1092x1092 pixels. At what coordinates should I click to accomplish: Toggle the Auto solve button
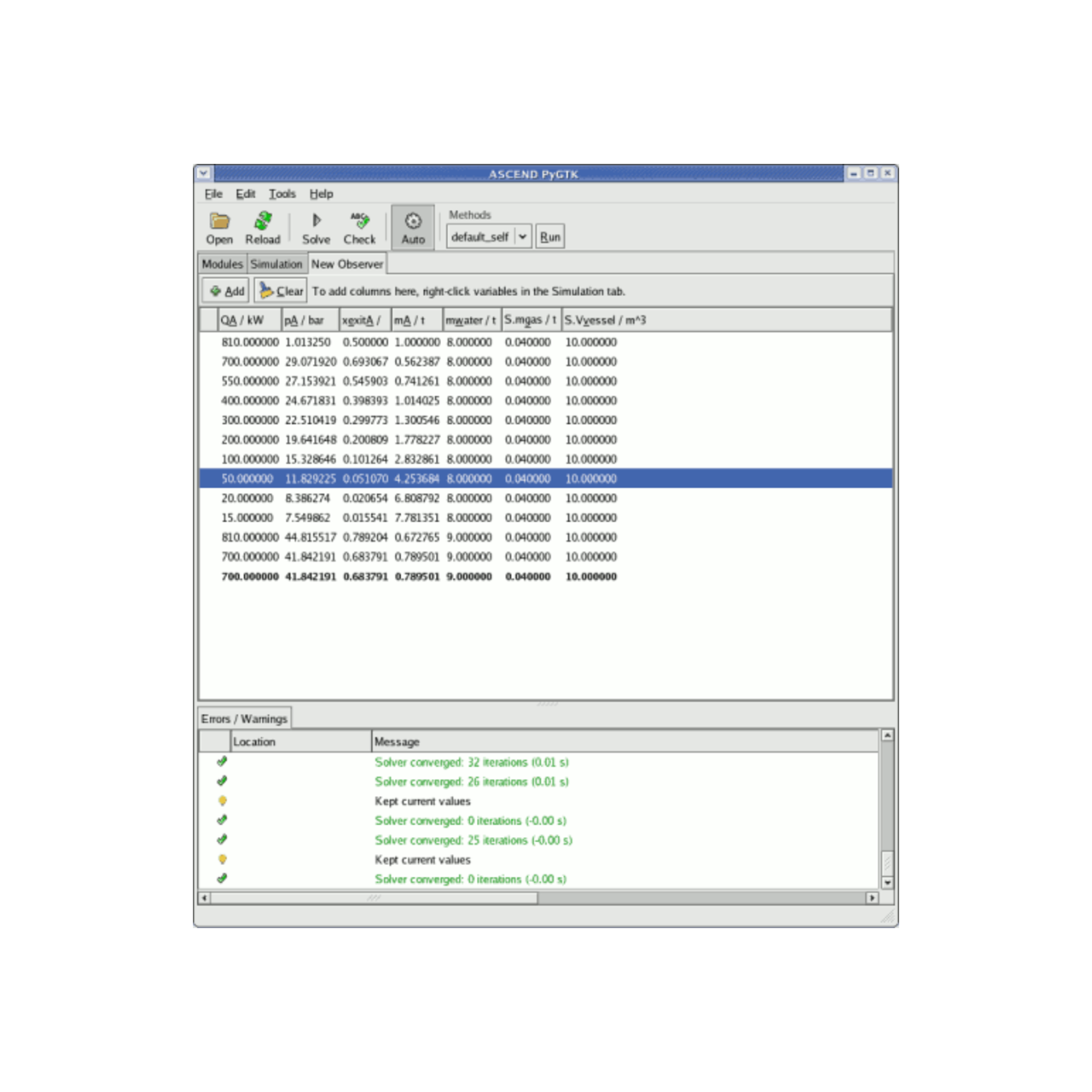point(413,228)
